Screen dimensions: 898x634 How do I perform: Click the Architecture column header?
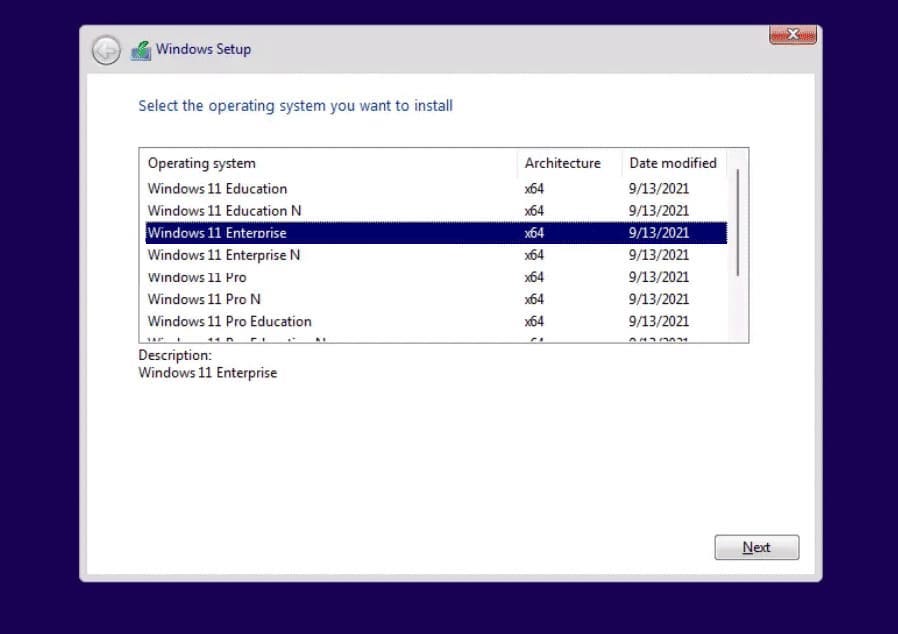pos(562,163)
